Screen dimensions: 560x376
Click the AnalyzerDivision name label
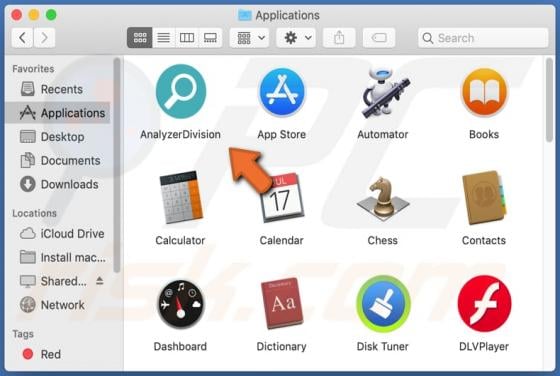click(180, 135)
